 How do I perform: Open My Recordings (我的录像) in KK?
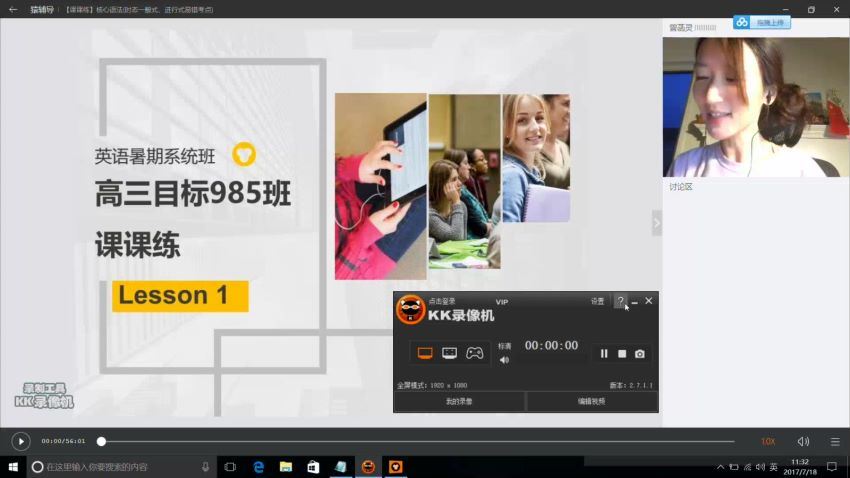(459, 402)
